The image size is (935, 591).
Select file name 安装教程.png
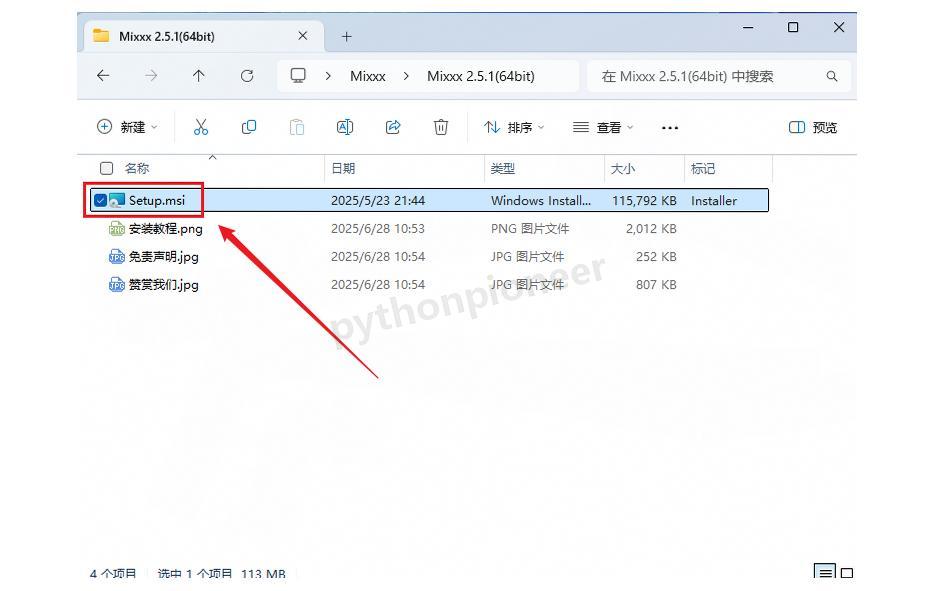click(x=166, y=228)
